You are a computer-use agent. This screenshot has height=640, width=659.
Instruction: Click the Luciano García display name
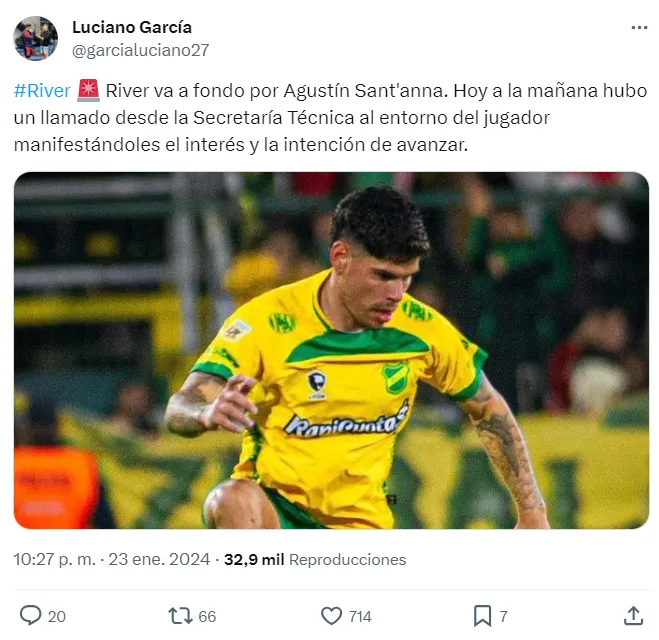pos(132,27)
